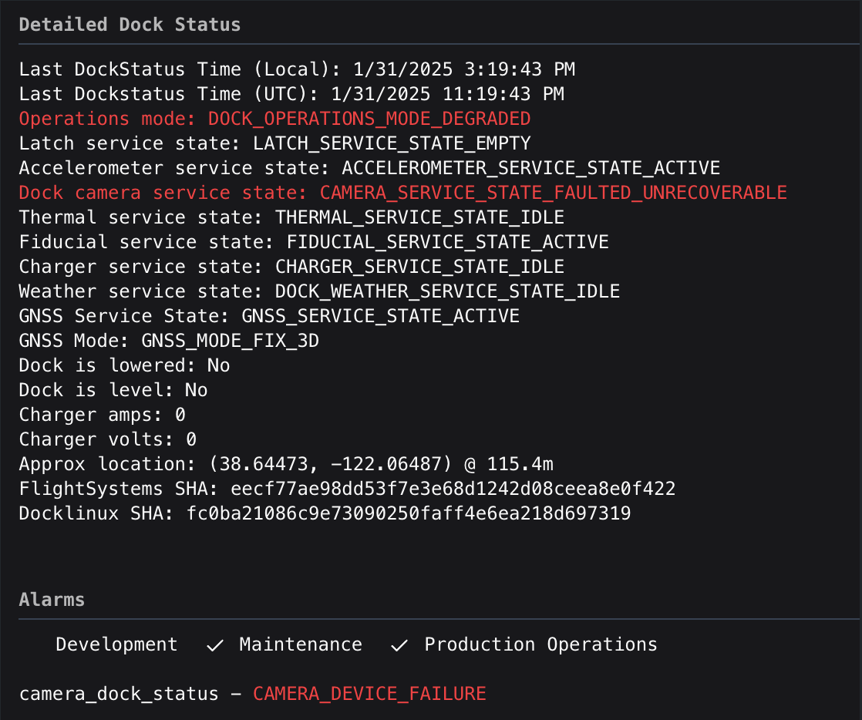Select the 'Last DockStatus Time (Local)' line
862x720 pixels.
297,69
